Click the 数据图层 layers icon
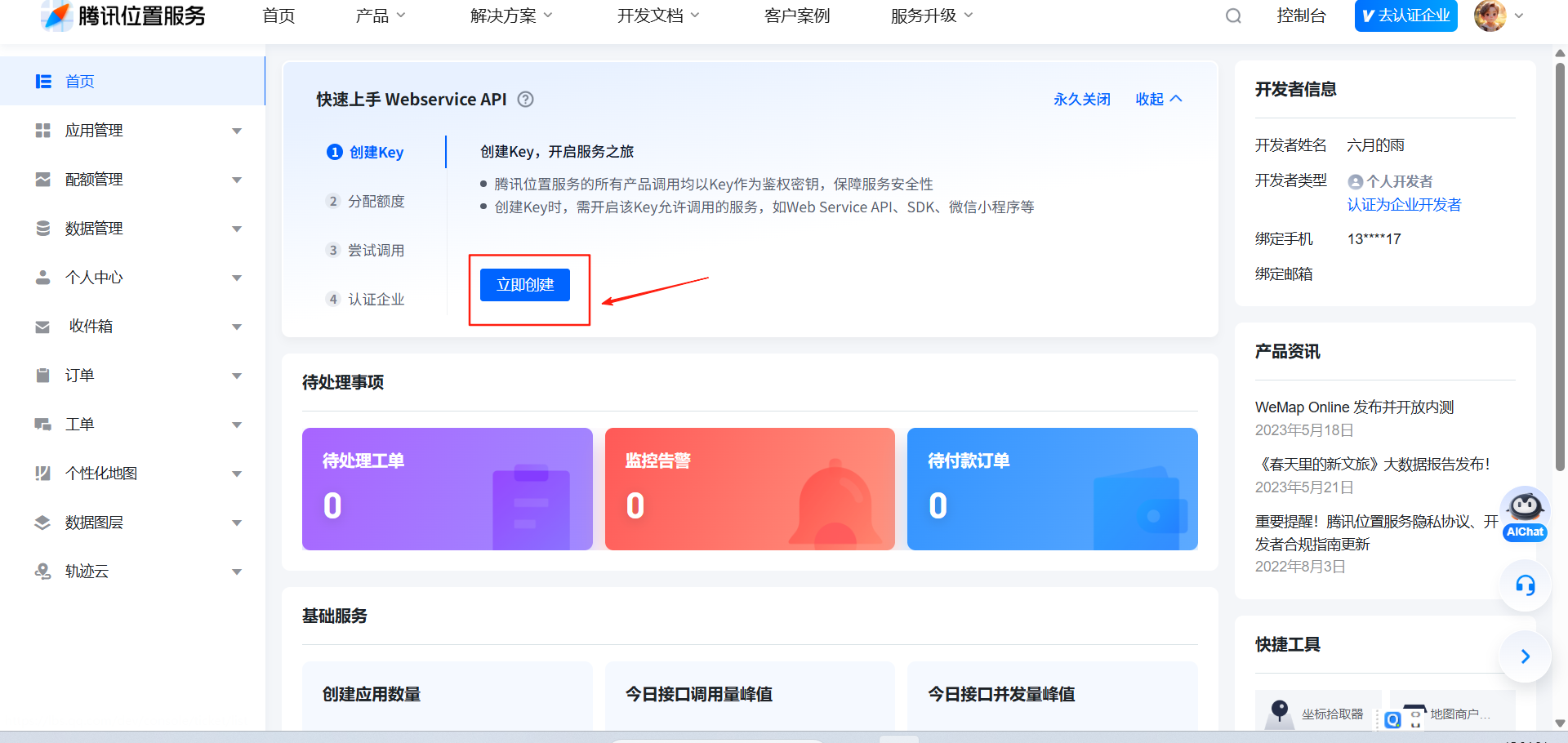 [43, 523]
